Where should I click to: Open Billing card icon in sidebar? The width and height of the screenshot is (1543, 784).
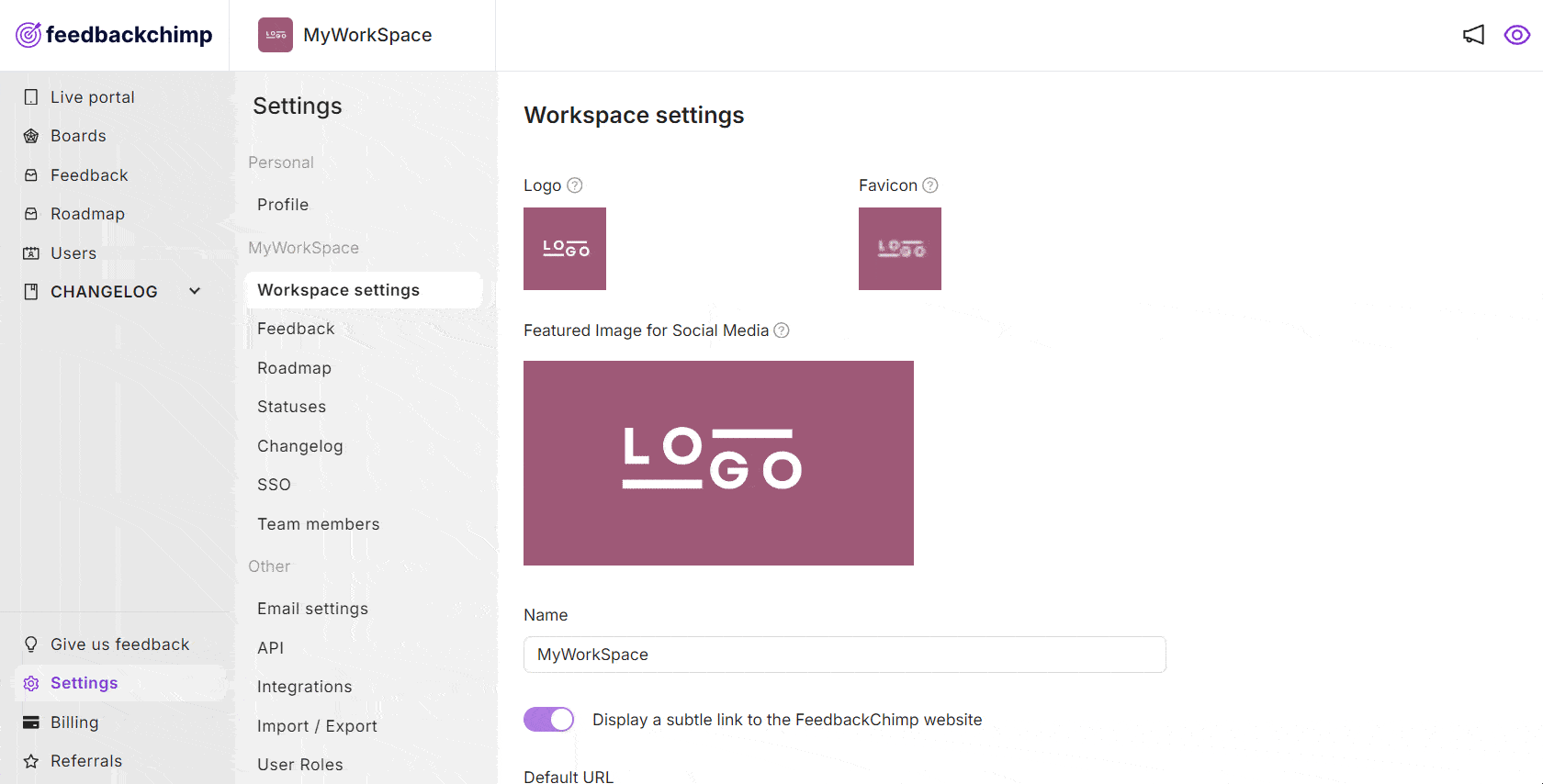[31, 722]
